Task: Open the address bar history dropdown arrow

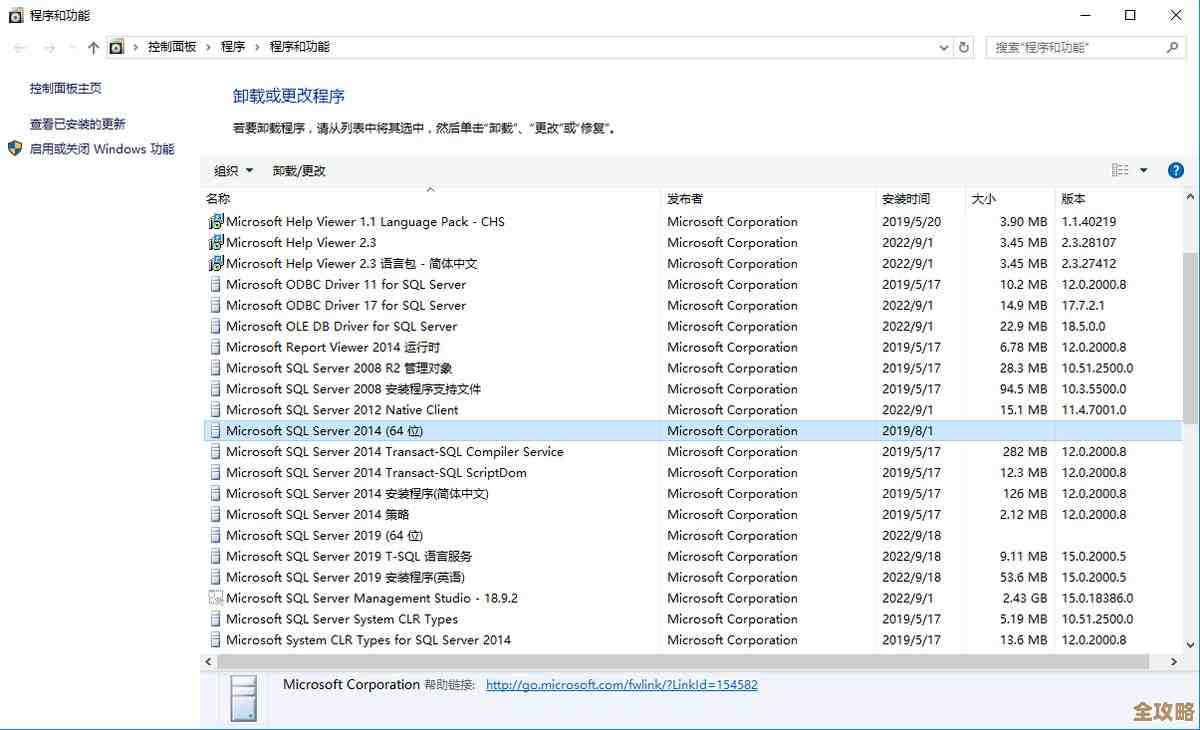Action: click(x=943, y=46)
